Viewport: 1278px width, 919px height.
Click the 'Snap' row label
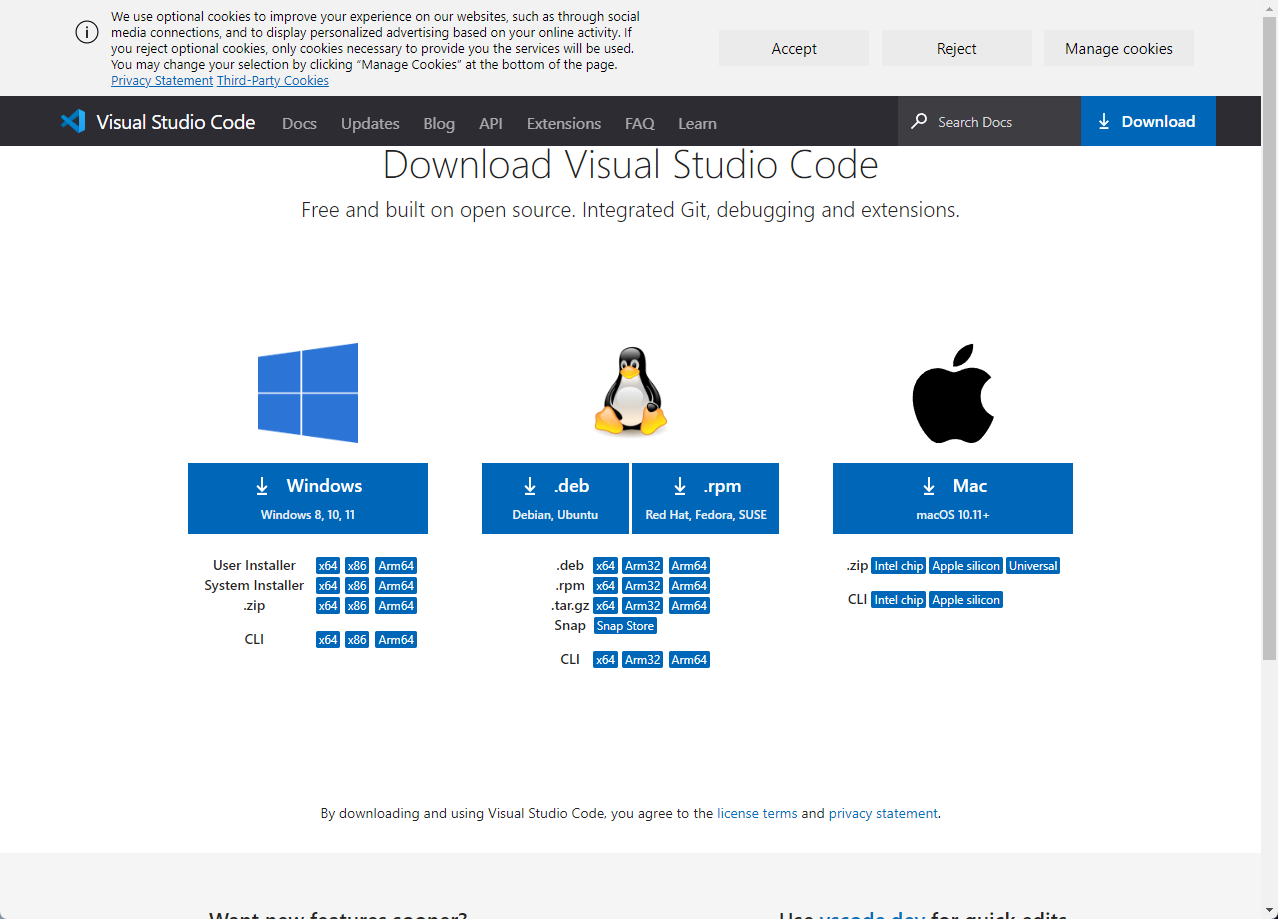coord(570,625)
